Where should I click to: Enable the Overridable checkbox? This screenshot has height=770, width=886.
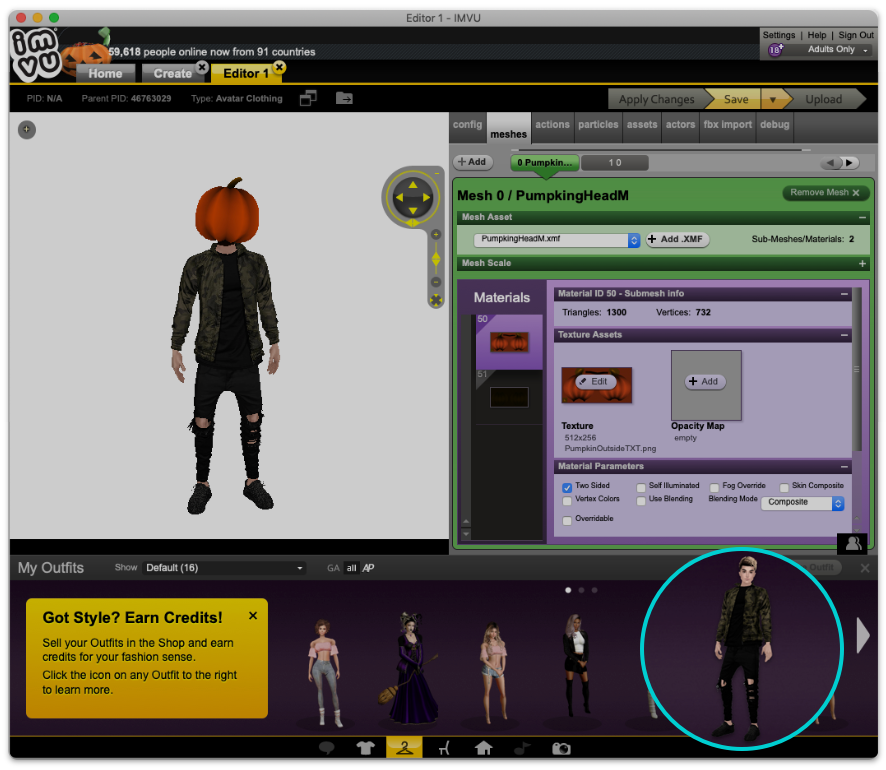(567, 521)
